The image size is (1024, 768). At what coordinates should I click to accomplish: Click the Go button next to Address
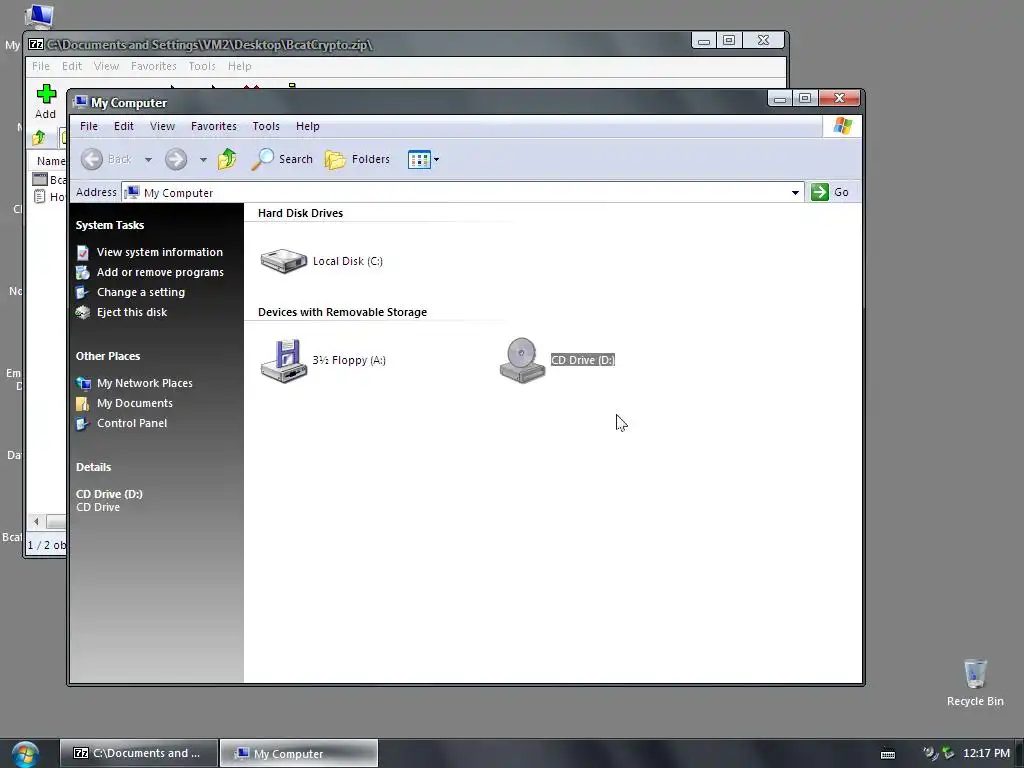(830, 192)
